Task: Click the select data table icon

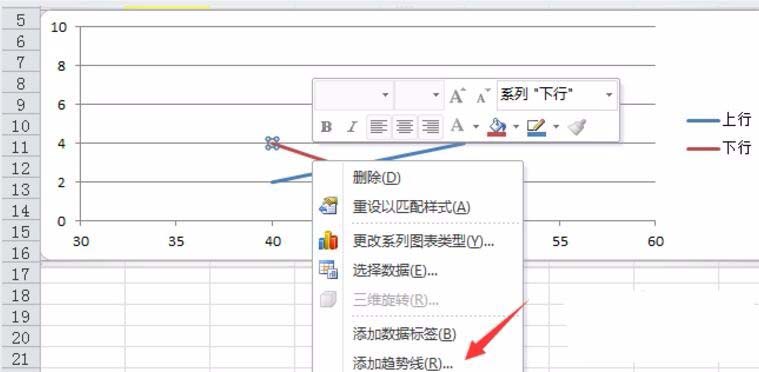Action: click(328, 270)
